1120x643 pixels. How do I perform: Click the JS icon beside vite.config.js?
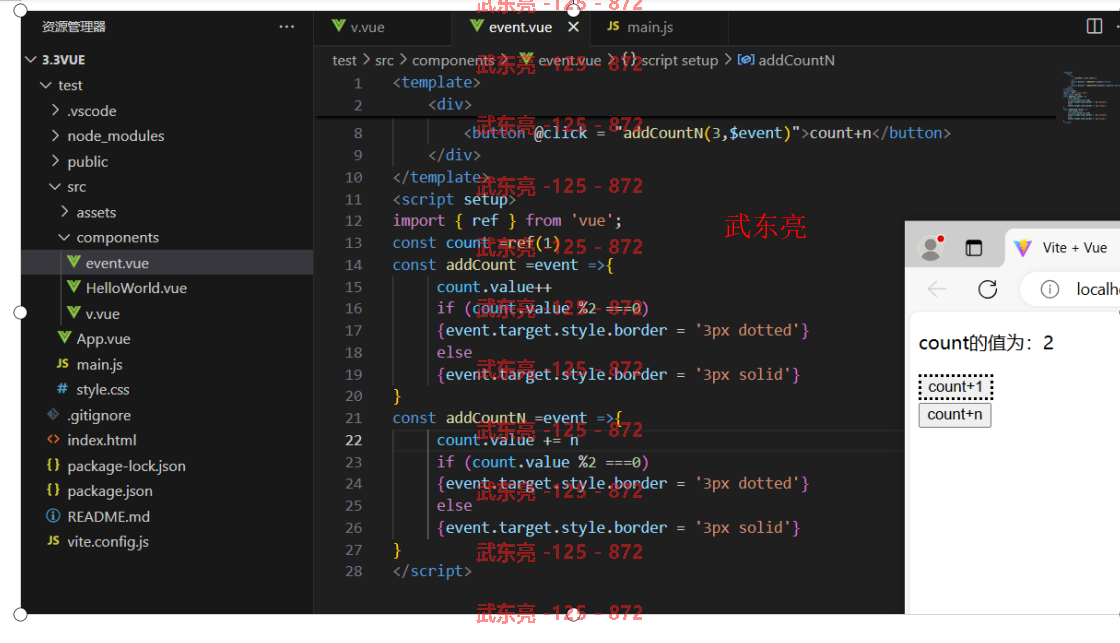53,541
